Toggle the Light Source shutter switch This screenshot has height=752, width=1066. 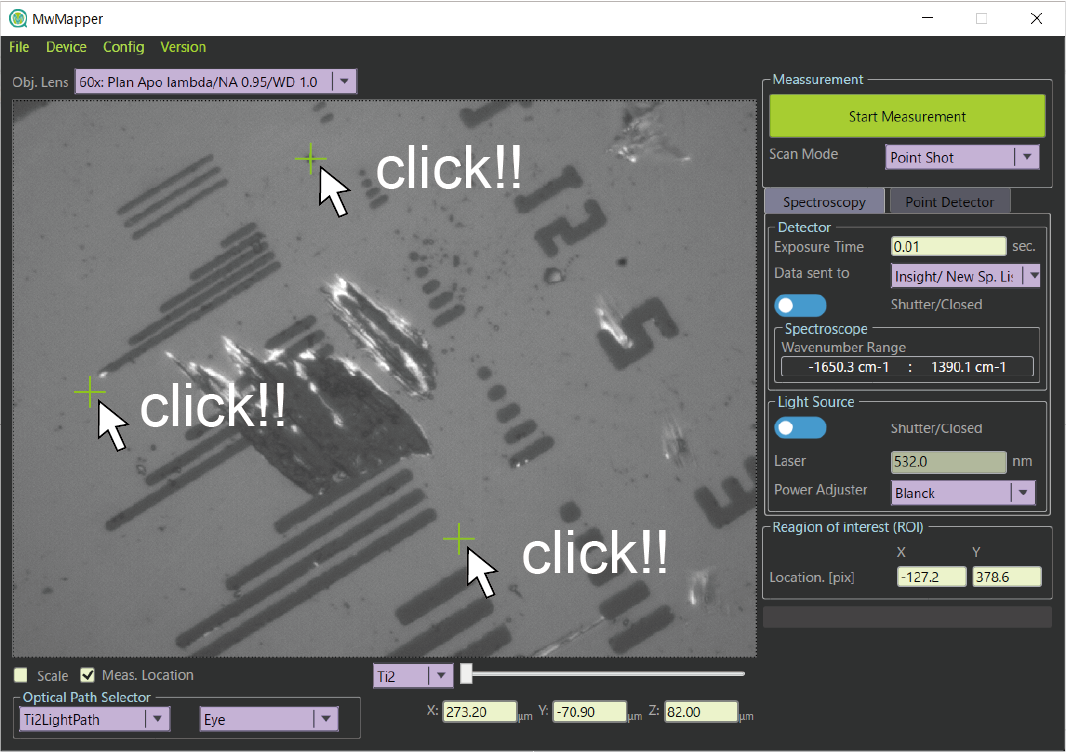click(x=800, y=428)
